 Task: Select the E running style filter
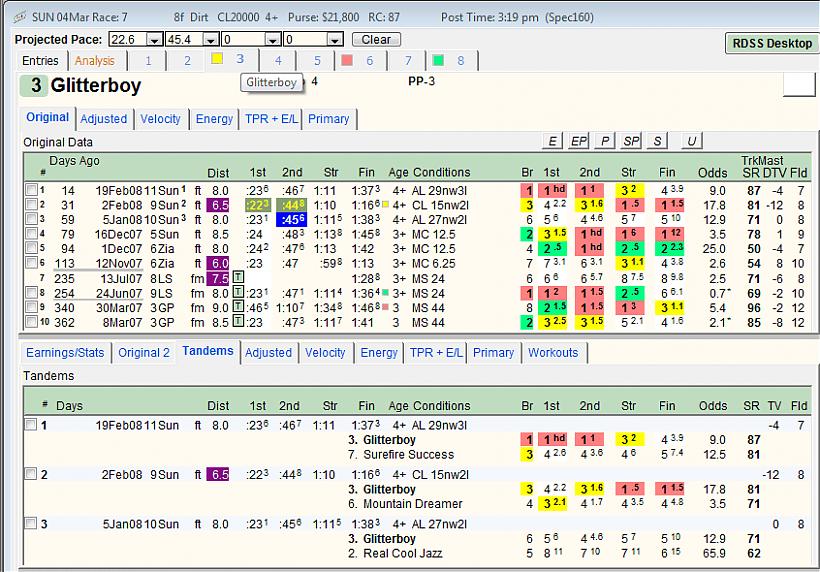(552, 141)
